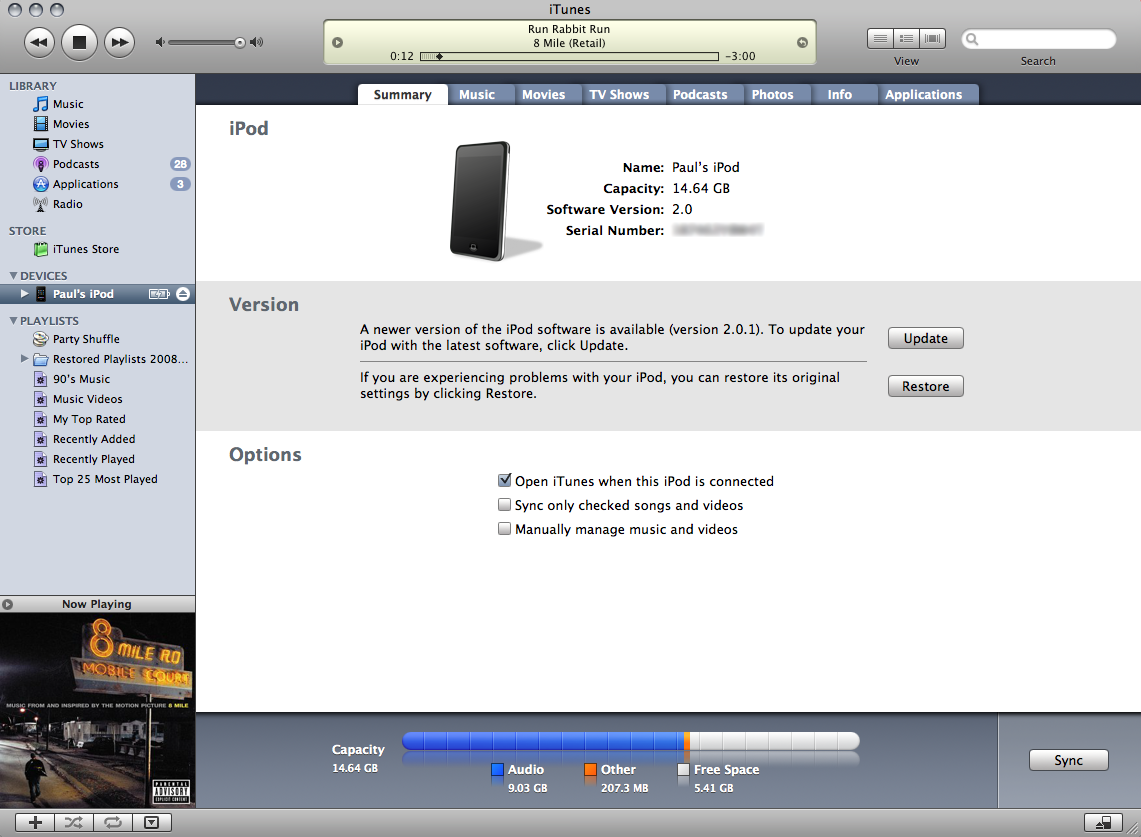Image resolution: width=1141 pixels, height=837 pixels.
Task: Switch to grouped album view
Action: click(x=907, y=39)
